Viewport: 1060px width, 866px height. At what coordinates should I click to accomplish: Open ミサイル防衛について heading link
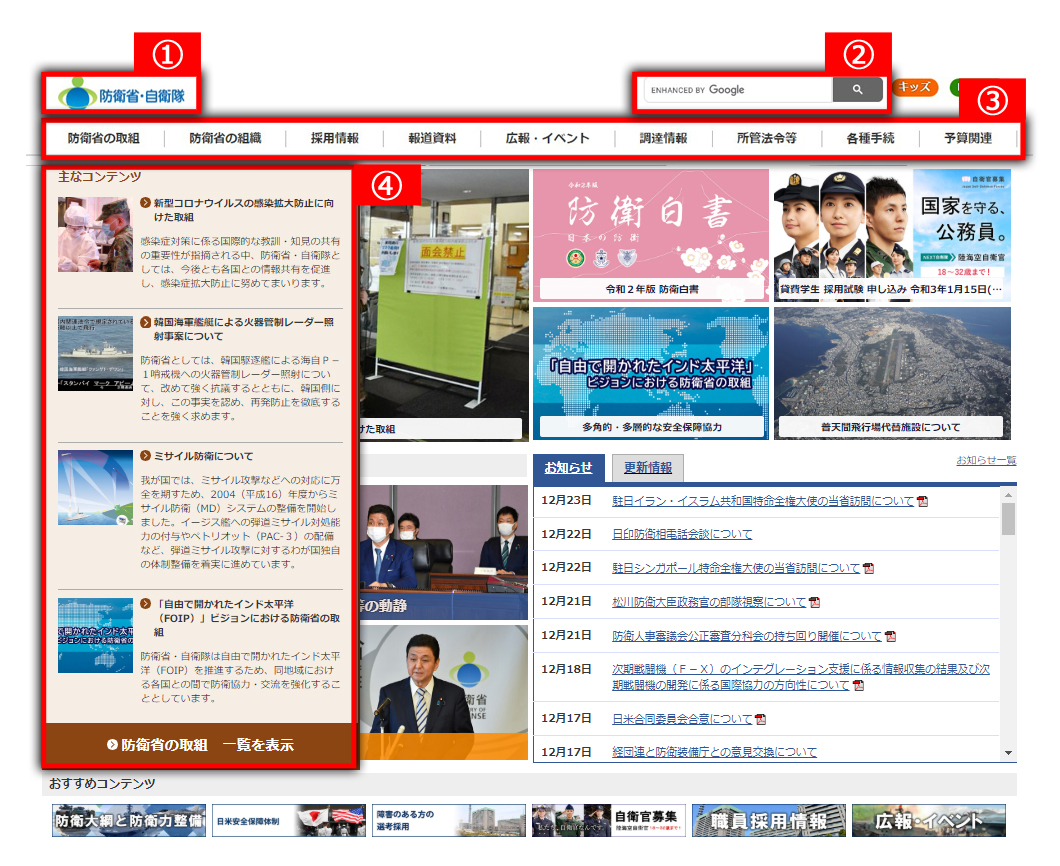pos(203,456)
